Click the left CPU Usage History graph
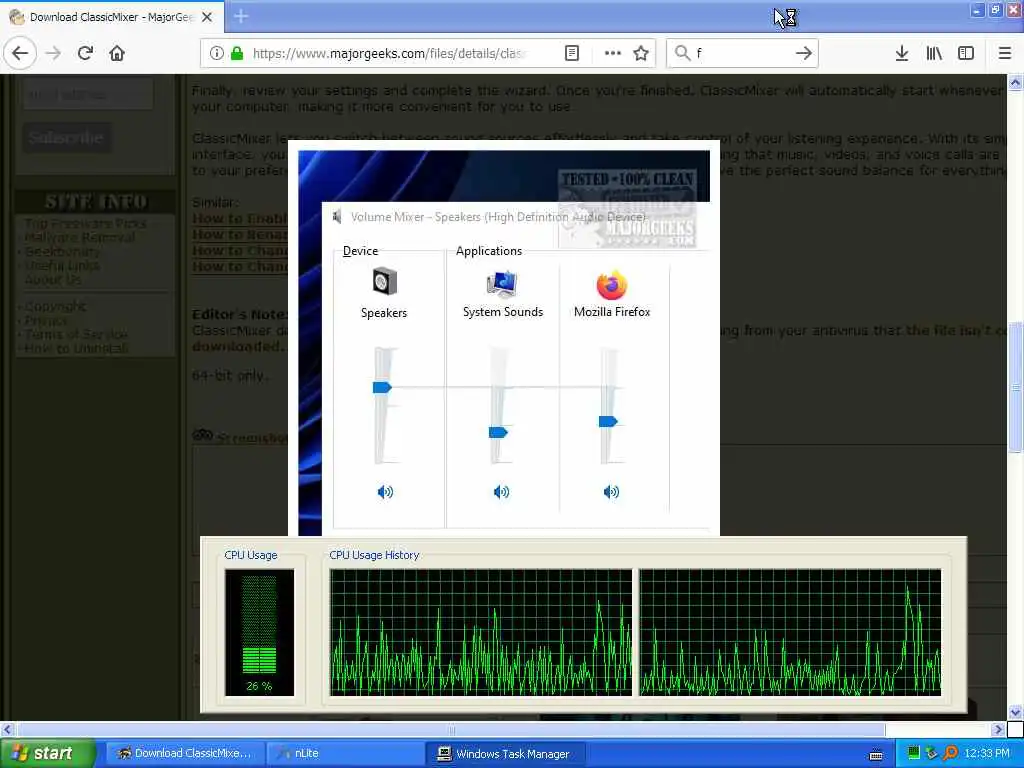The height and width of the screenshot is (768, 1024). [481, 632]
